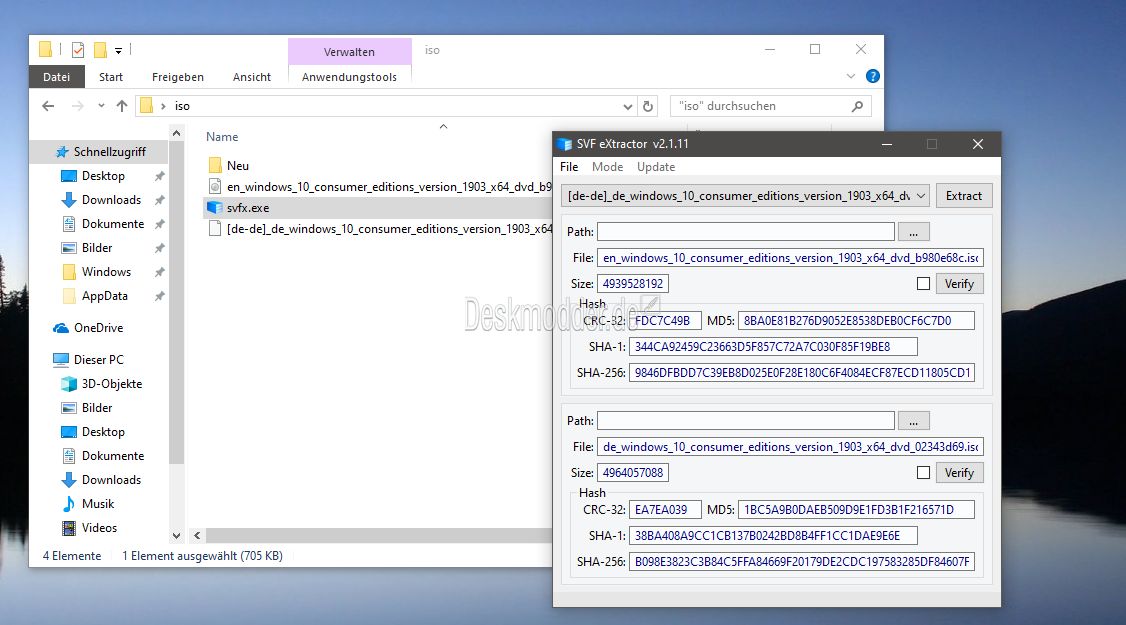Screen dimensions: 1126x625
Task: Tick the checkbox beside the lower Verify button
Action: pyautogui.click(x=923, y=473)
